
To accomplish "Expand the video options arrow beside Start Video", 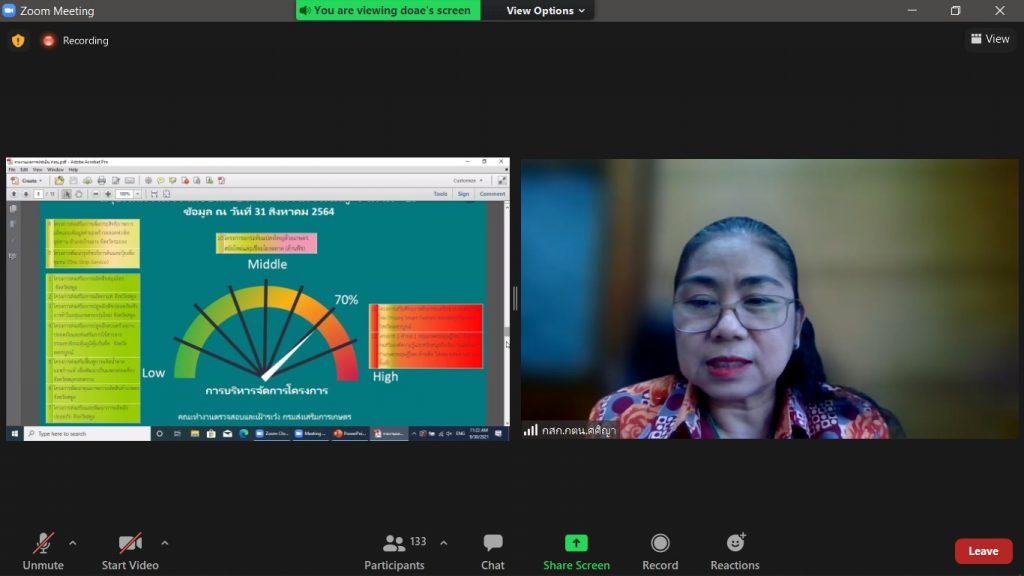I will pos(165,543).
